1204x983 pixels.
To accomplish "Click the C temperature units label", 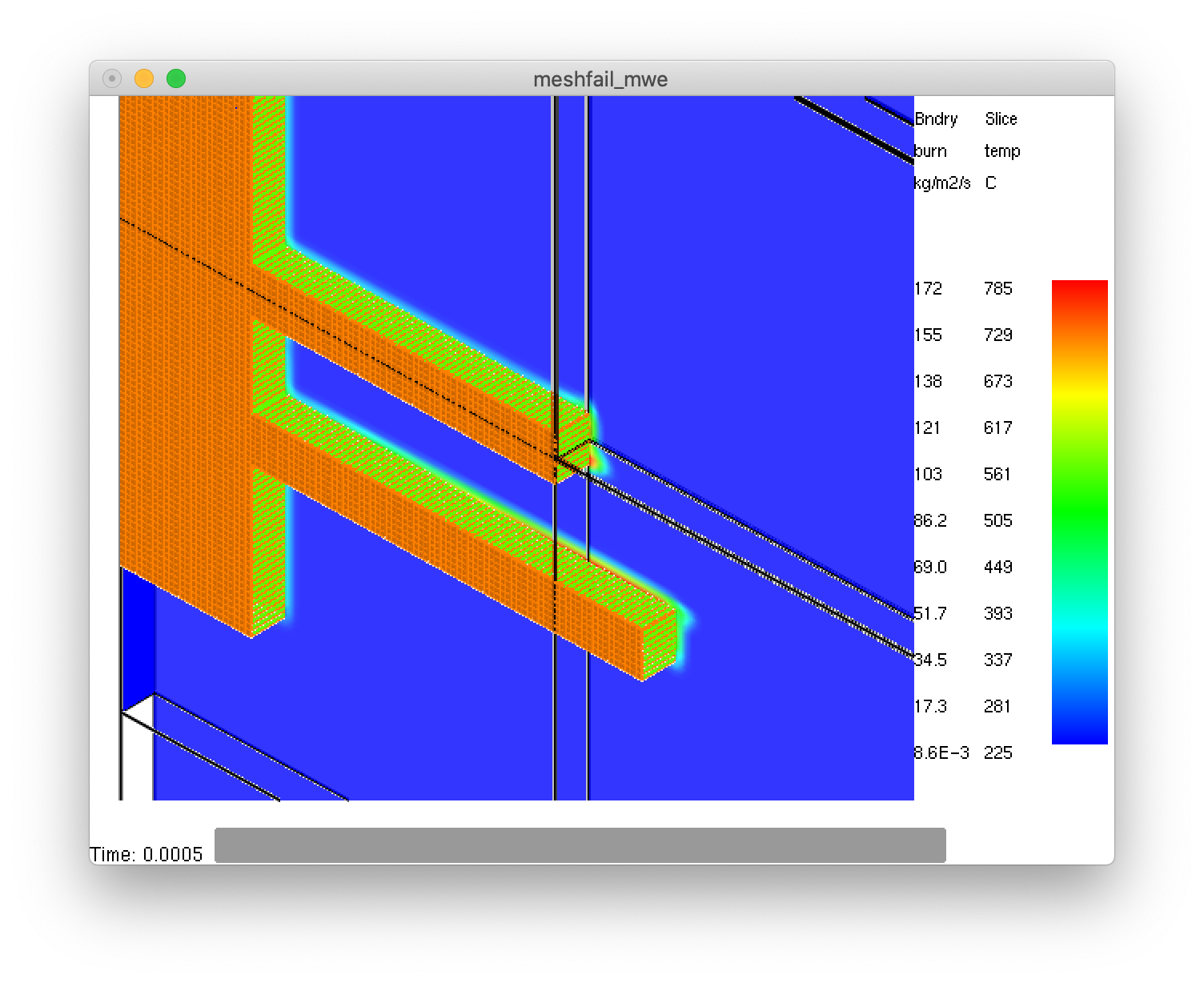I will click(992, 183).
